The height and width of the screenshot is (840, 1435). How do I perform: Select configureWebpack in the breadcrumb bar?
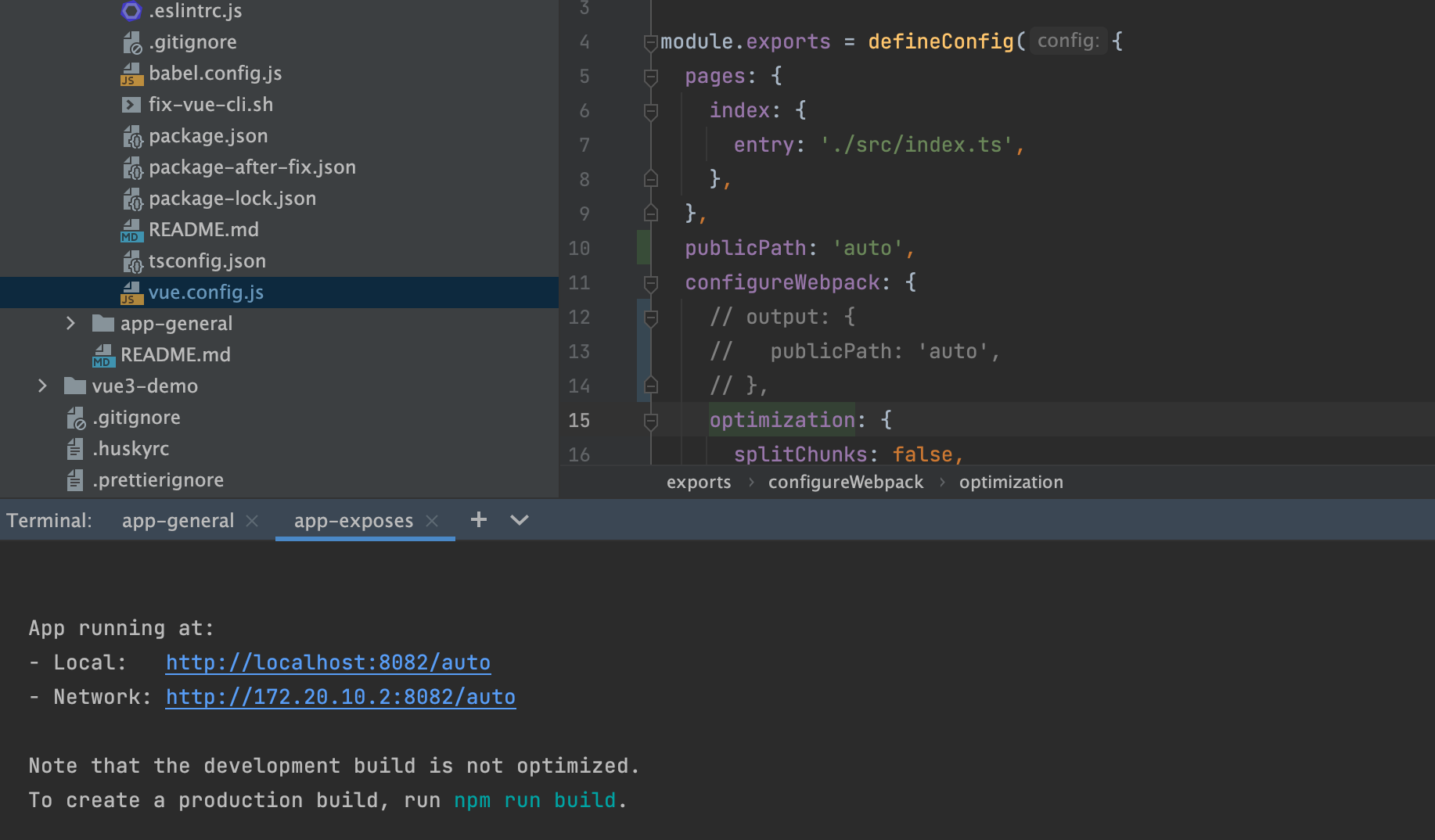point(845,483)
